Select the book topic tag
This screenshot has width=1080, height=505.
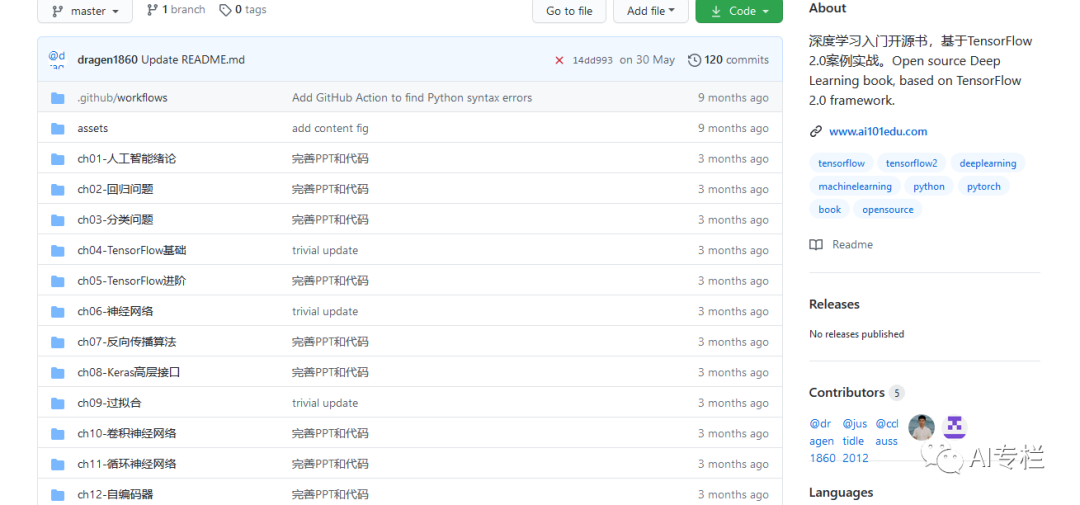[829, 209]
